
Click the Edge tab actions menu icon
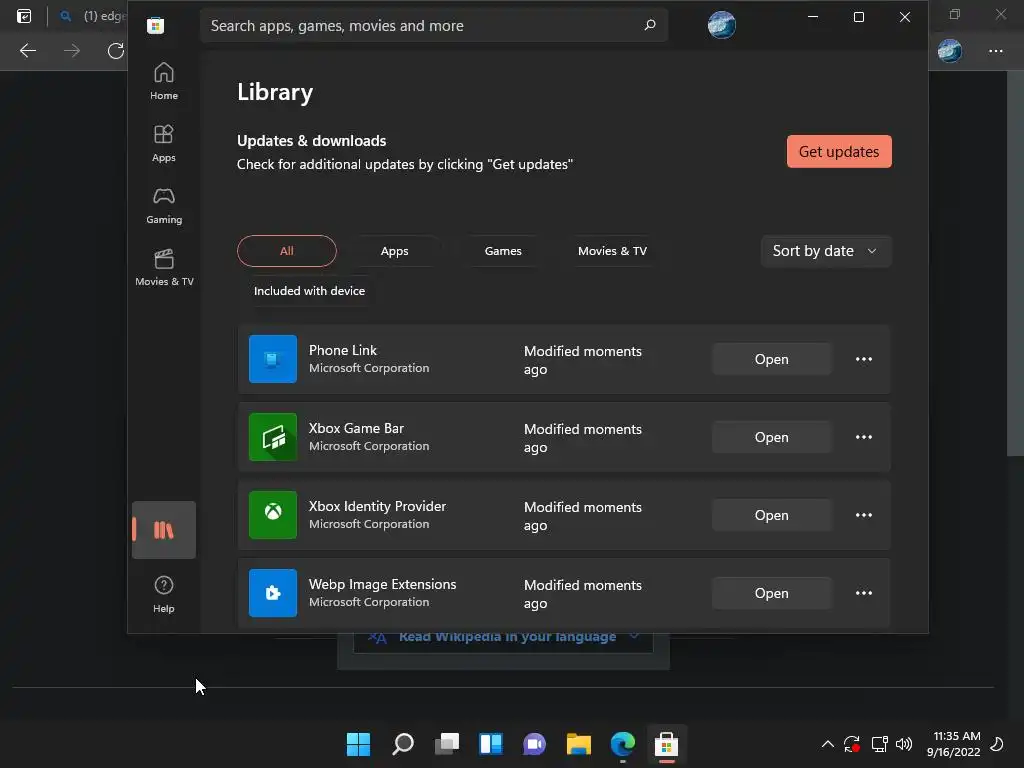point(24,16)
